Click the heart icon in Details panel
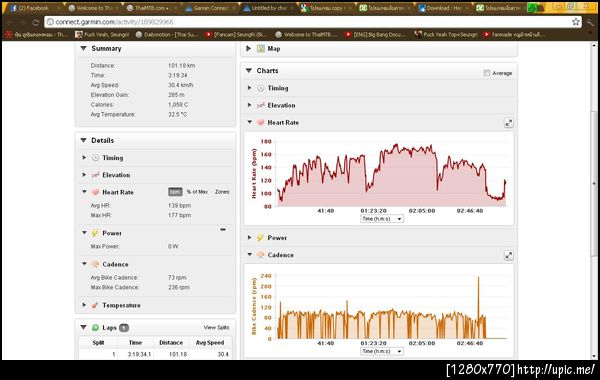The height and width of the screenshot is (380, 600). 95,192
